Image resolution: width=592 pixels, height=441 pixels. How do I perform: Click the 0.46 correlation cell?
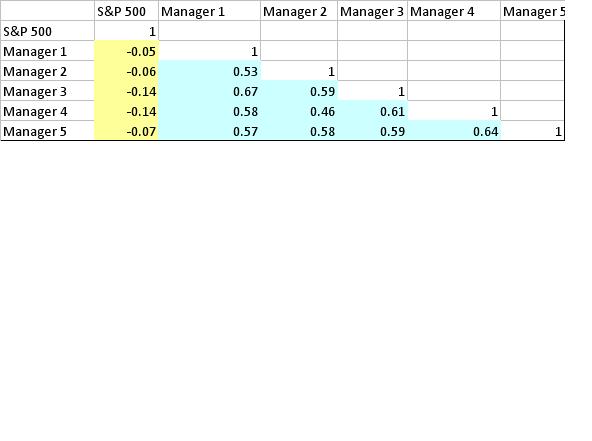click(299, 111)
